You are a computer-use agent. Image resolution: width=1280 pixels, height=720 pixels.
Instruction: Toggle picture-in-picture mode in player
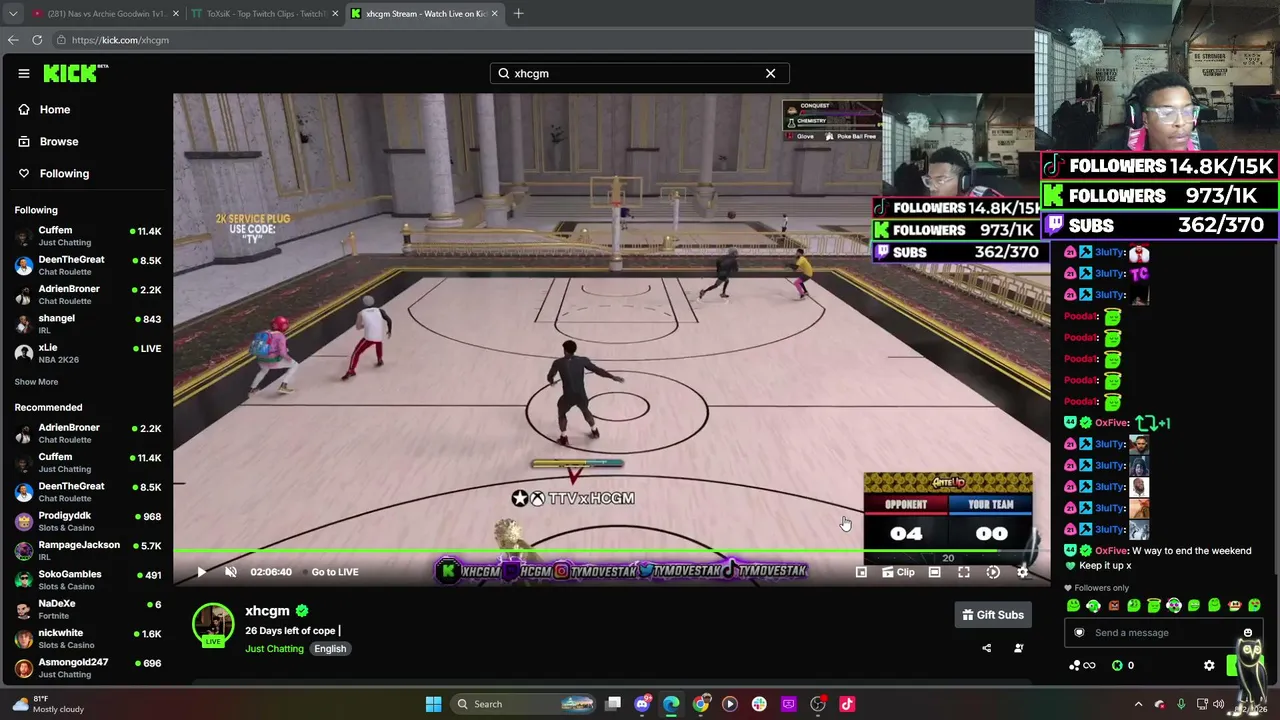point(861,572)
